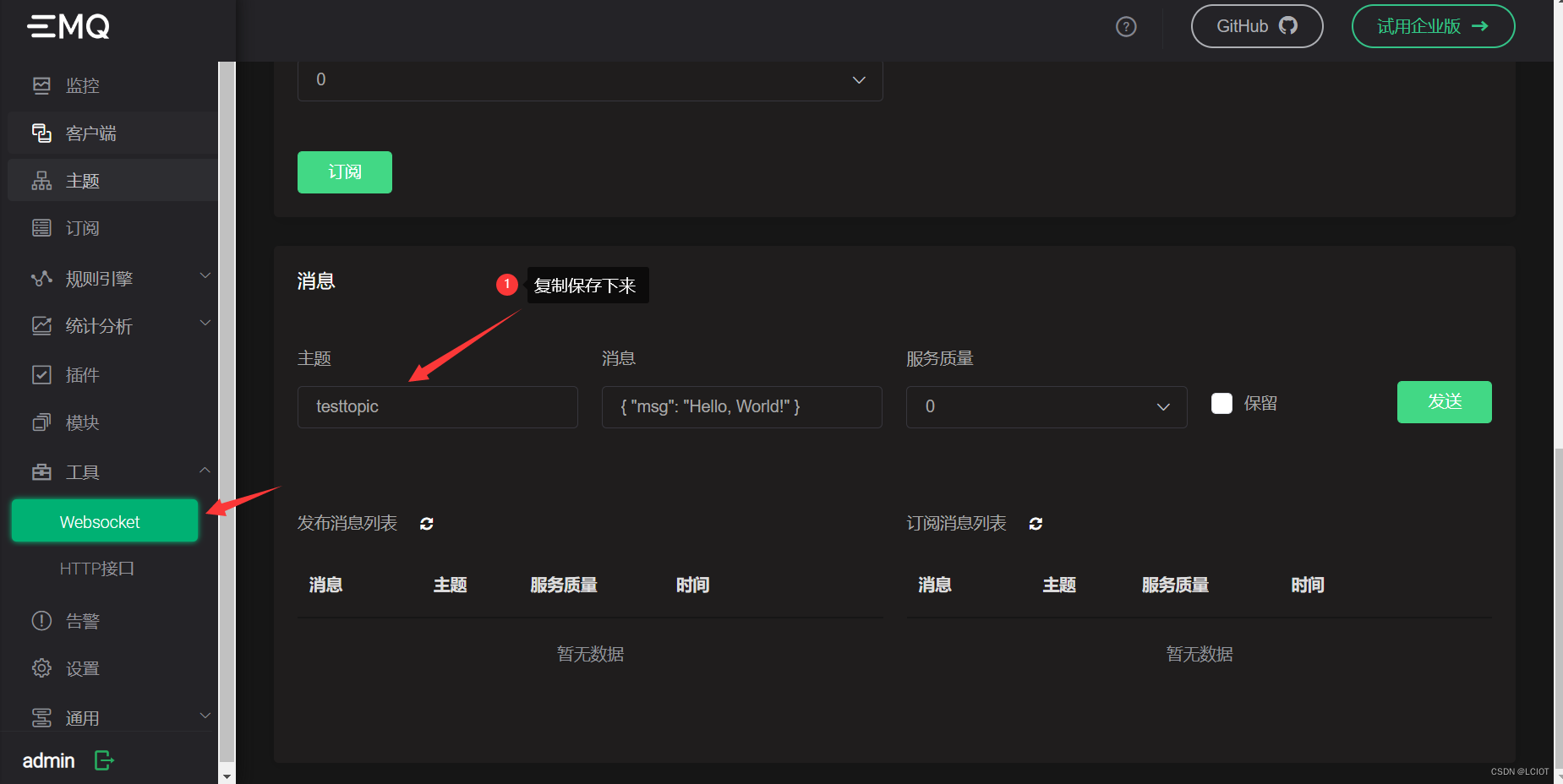
Task: Open the HTTP接口 submenu item
Action: pyautogui.click(x=97, y=569)
